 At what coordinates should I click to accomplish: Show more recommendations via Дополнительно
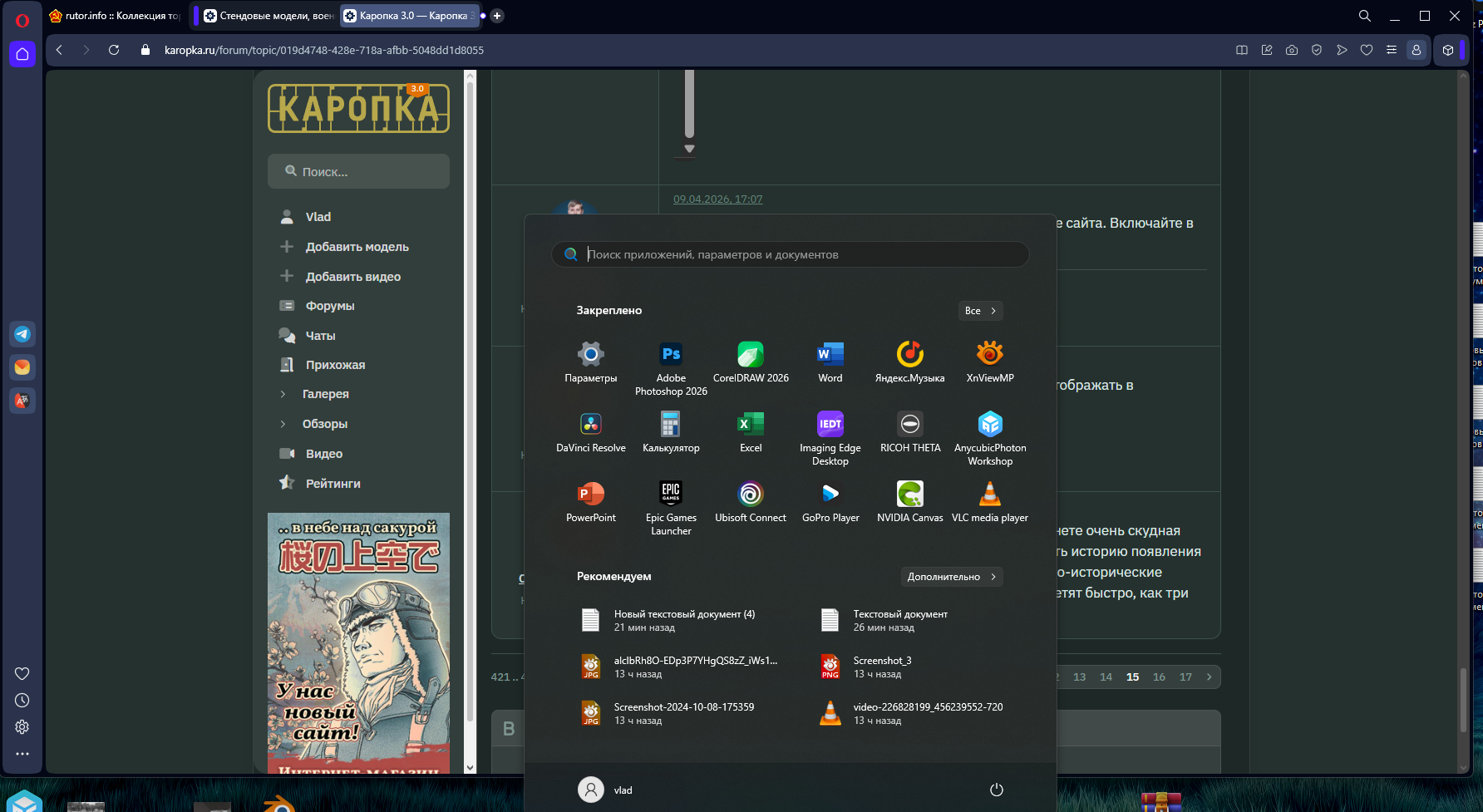[x=951, y=577]
